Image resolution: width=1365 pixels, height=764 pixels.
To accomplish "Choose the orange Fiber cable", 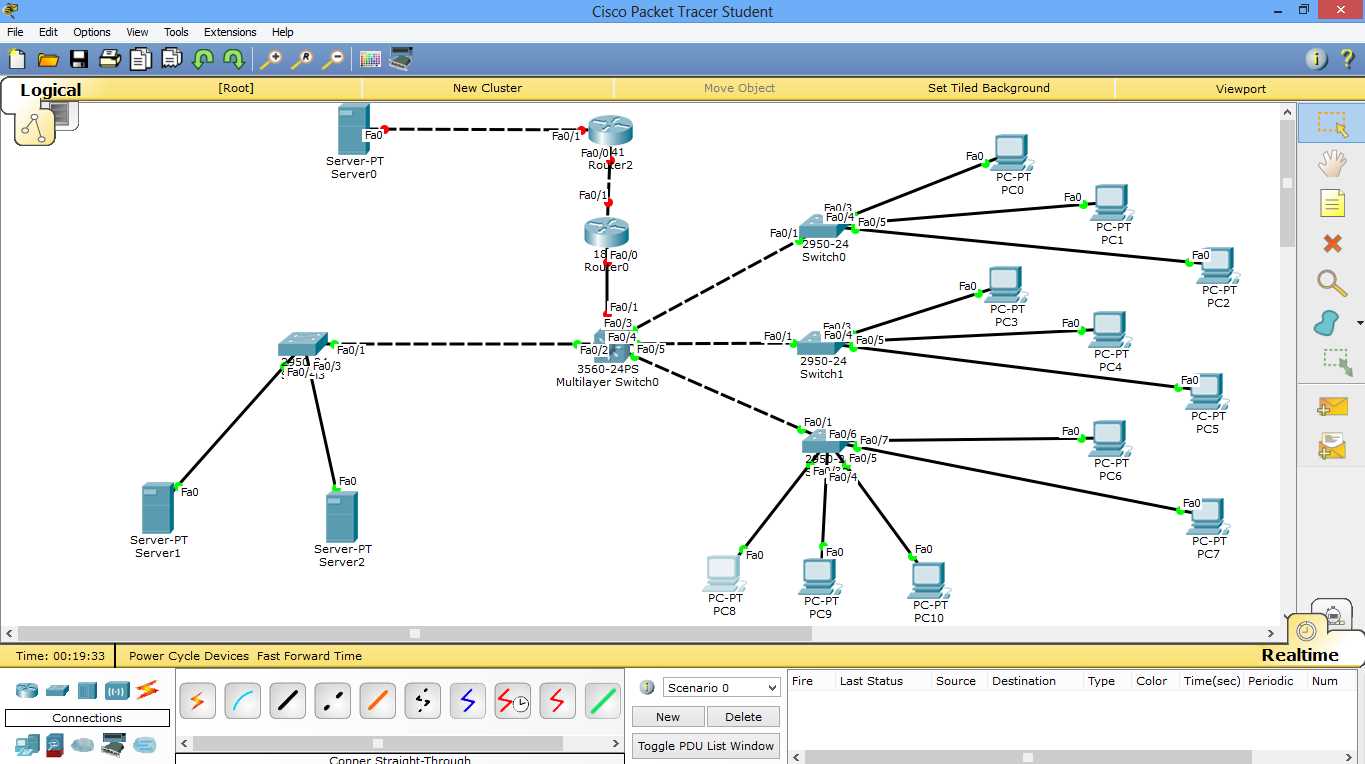I will click(x=377, y=701).
